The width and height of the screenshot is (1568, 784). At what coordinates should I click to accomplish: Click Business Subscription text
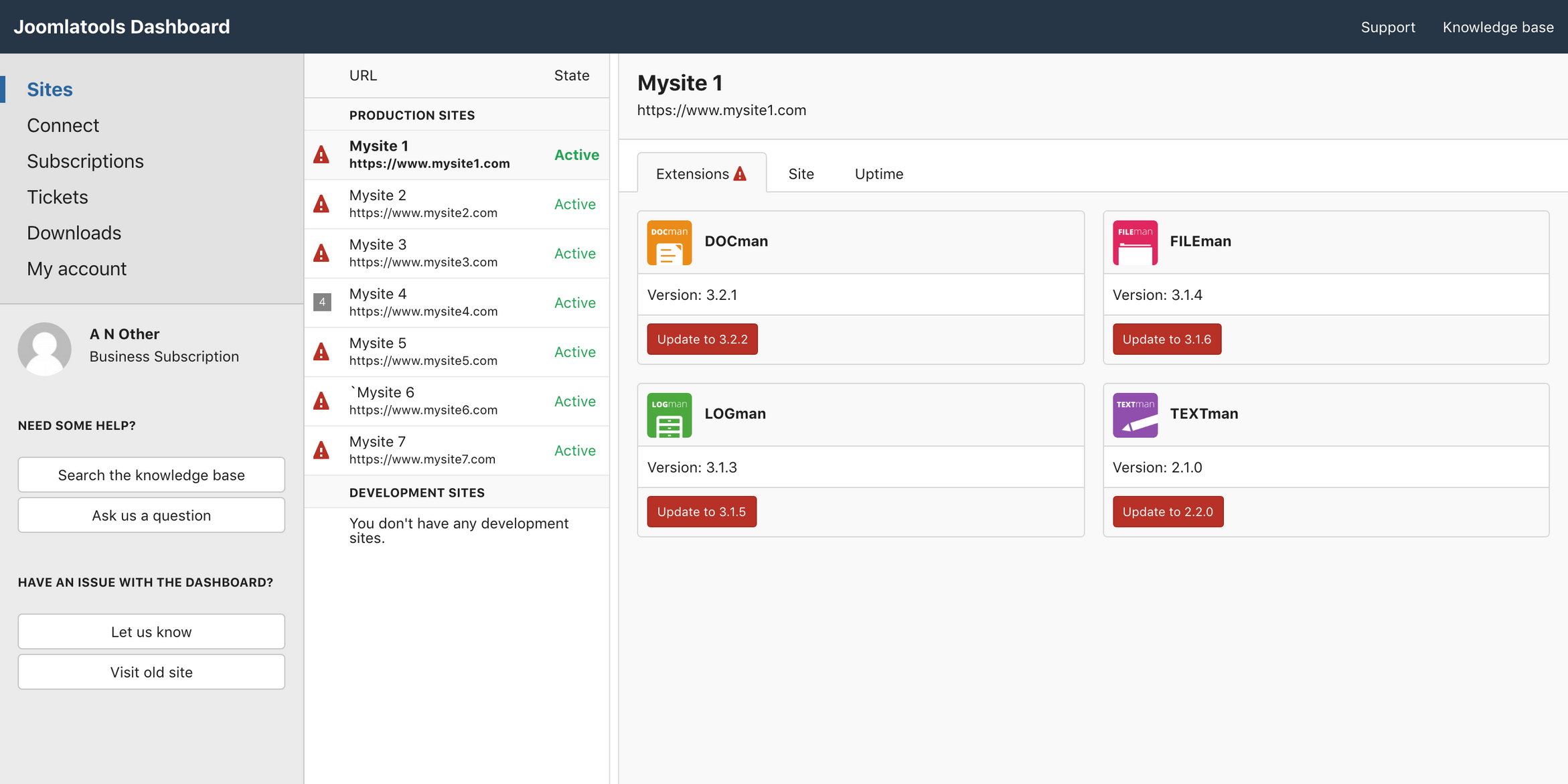pyautogui.click(x=164, y=357)
